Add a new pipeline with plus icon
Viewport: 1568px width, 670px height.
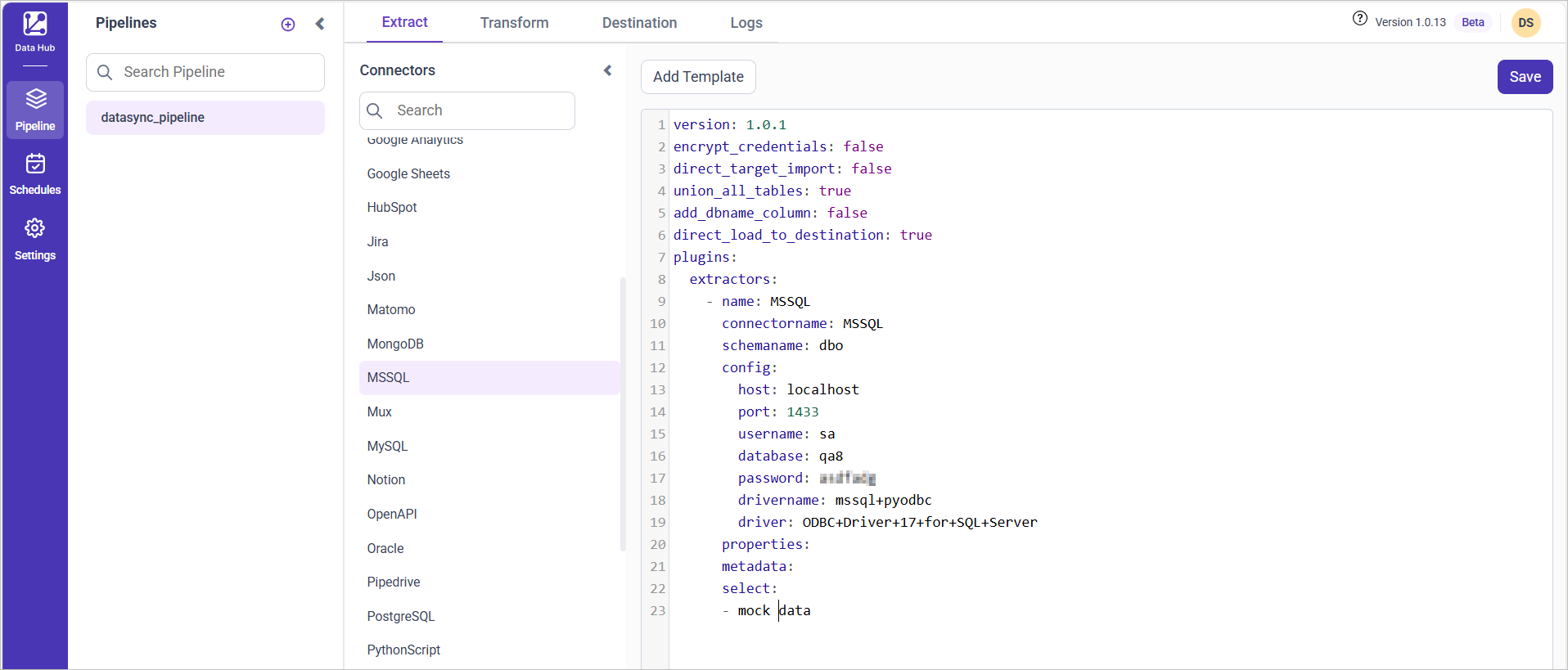[288, 25]
